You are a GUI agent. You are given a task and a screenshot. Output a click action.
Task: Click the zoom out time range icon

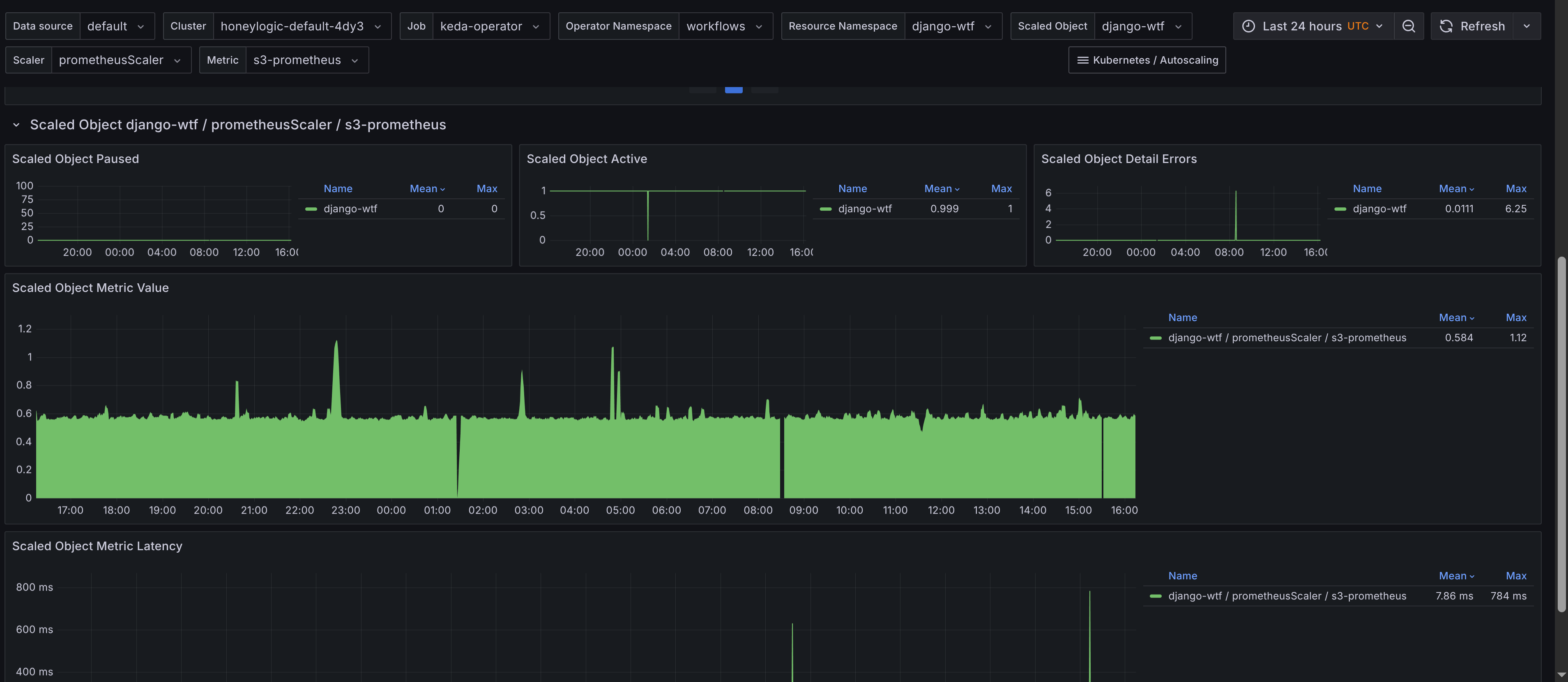pyautogui.click(x=1409, y=26)
